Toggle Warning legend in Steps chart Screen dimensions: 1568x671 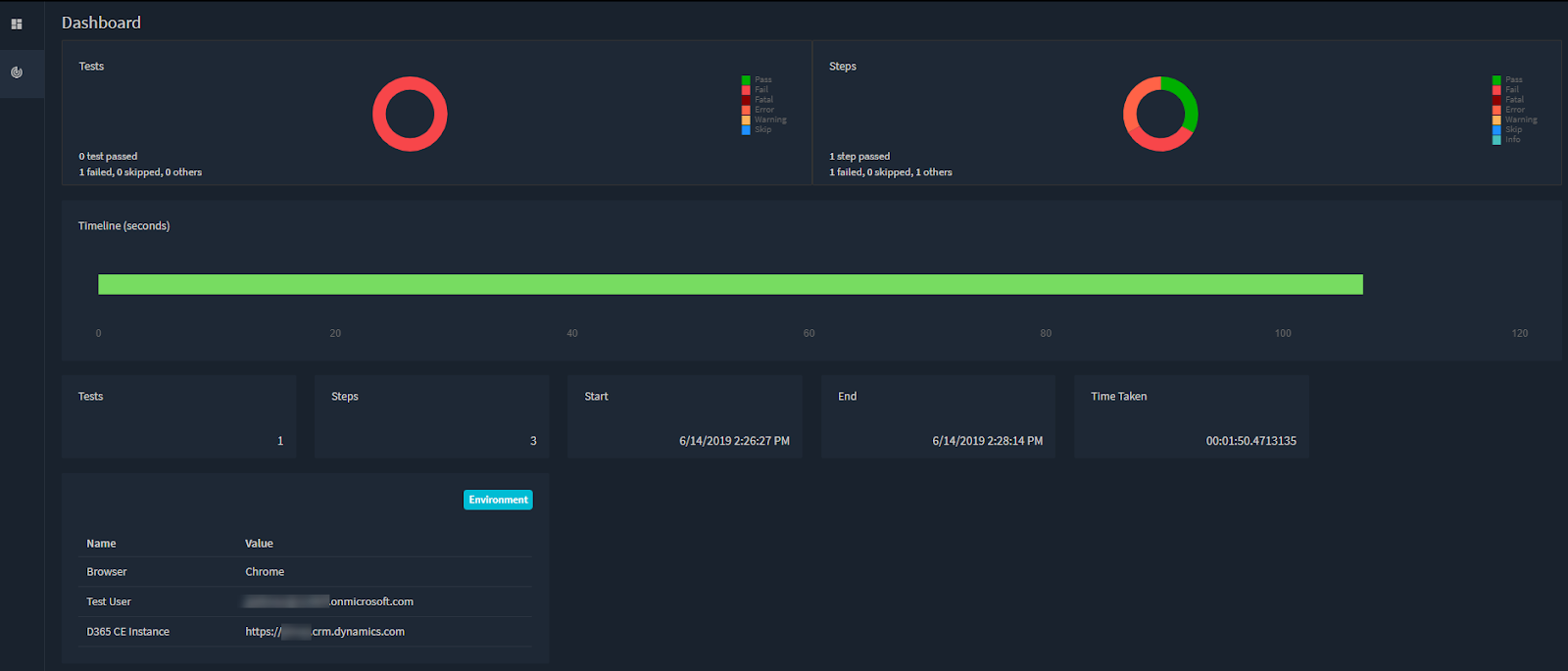(1515, 120)
